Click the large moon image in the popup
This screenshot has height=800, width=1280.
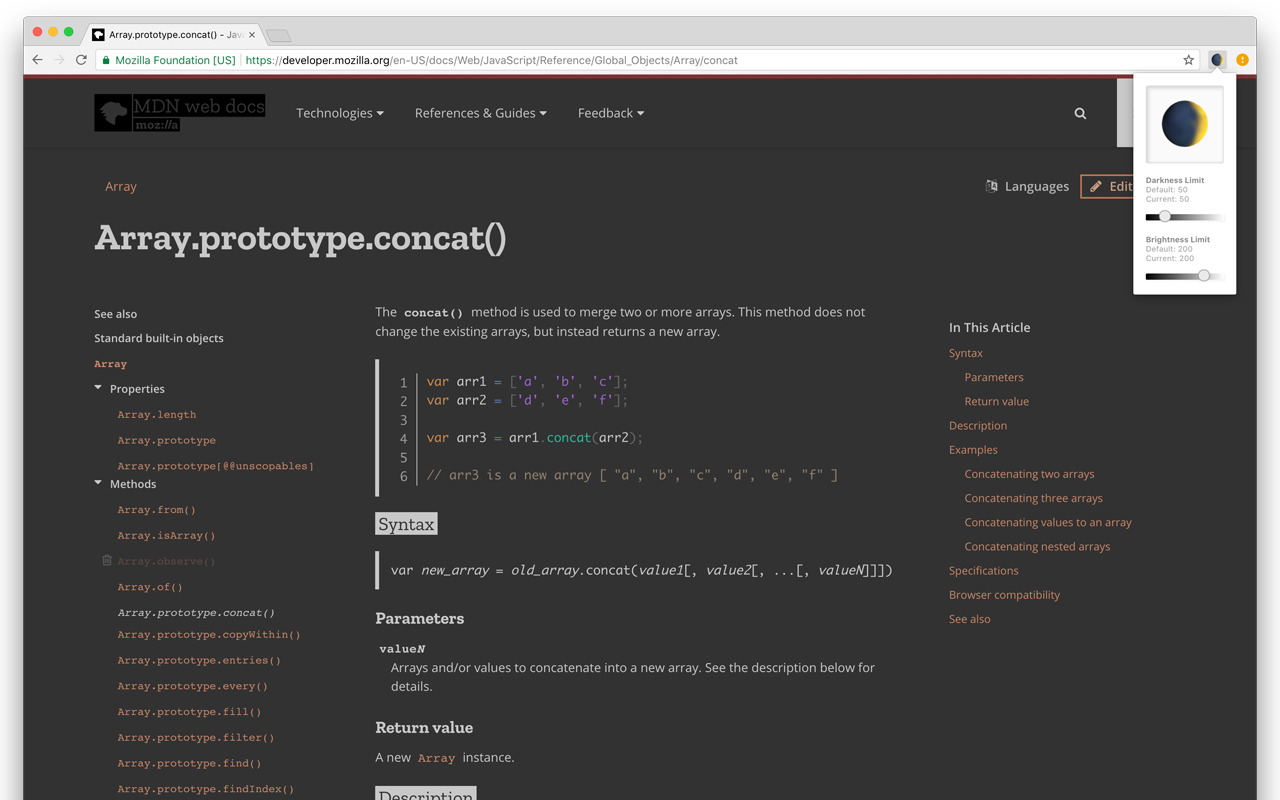tap(1185, 124)
